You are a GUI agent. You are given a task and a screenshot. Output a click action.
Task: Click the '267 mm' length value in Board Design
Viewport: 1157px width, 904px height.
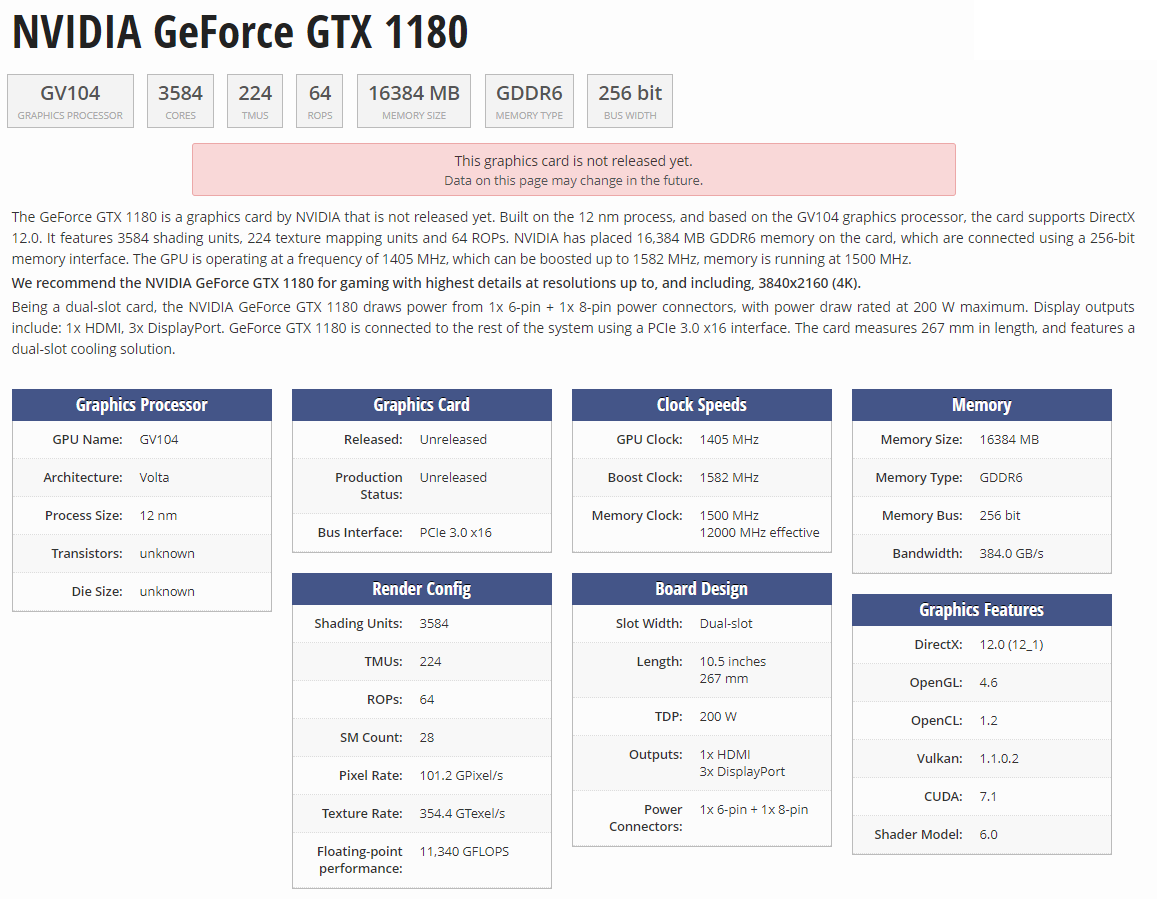click(723, 679)
